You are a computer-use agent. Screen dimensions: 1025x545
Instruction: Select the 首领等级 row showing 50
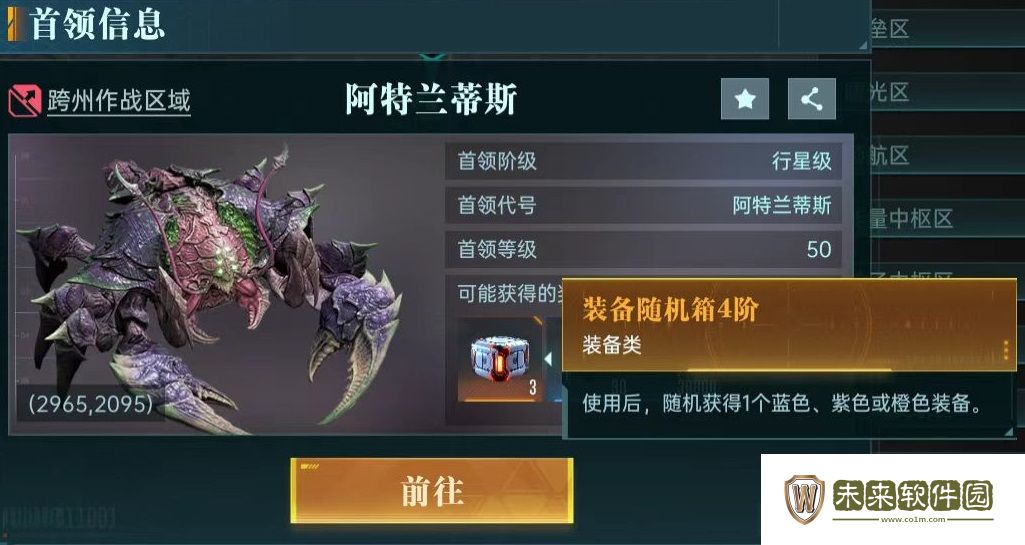[x=643, y=249]
